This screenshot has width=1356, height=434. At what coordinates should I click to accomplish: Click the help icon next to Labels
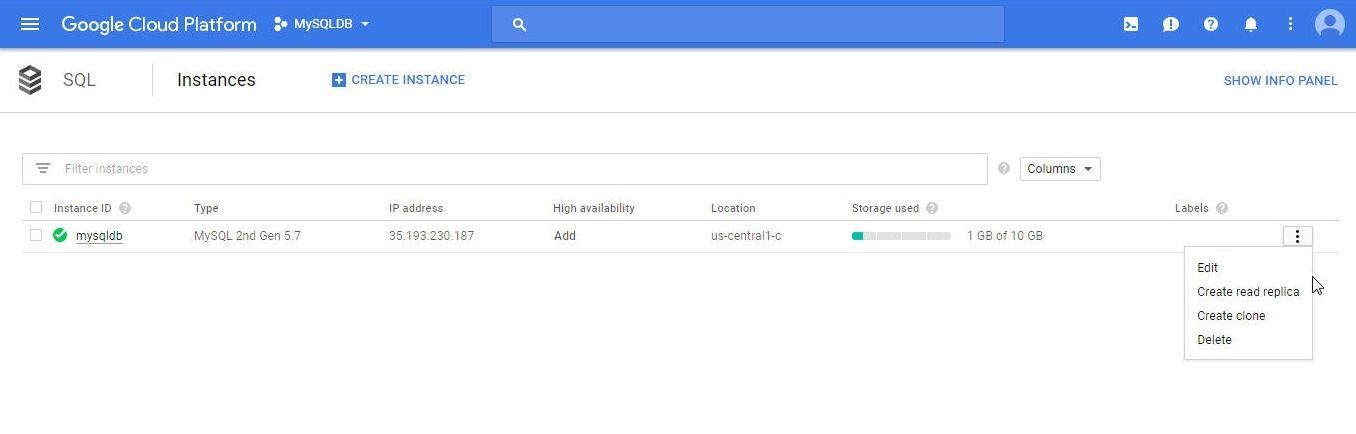tap(1222, 208)
